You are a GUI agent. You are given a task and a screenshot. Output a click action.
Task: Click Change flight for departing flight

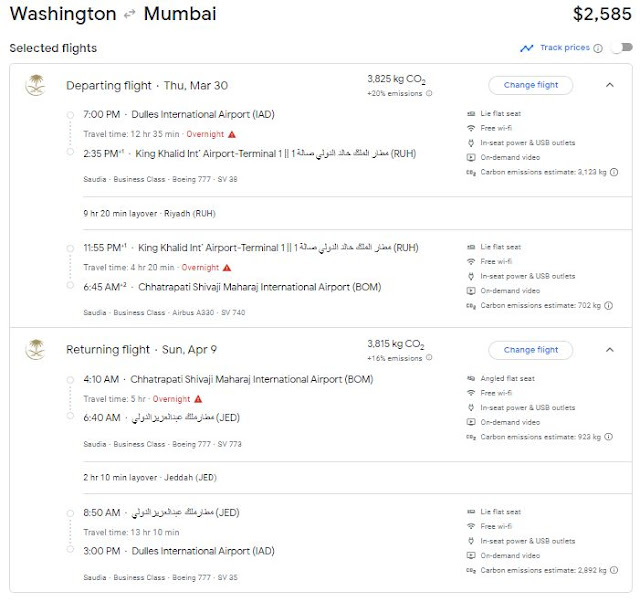click(530, 85)
